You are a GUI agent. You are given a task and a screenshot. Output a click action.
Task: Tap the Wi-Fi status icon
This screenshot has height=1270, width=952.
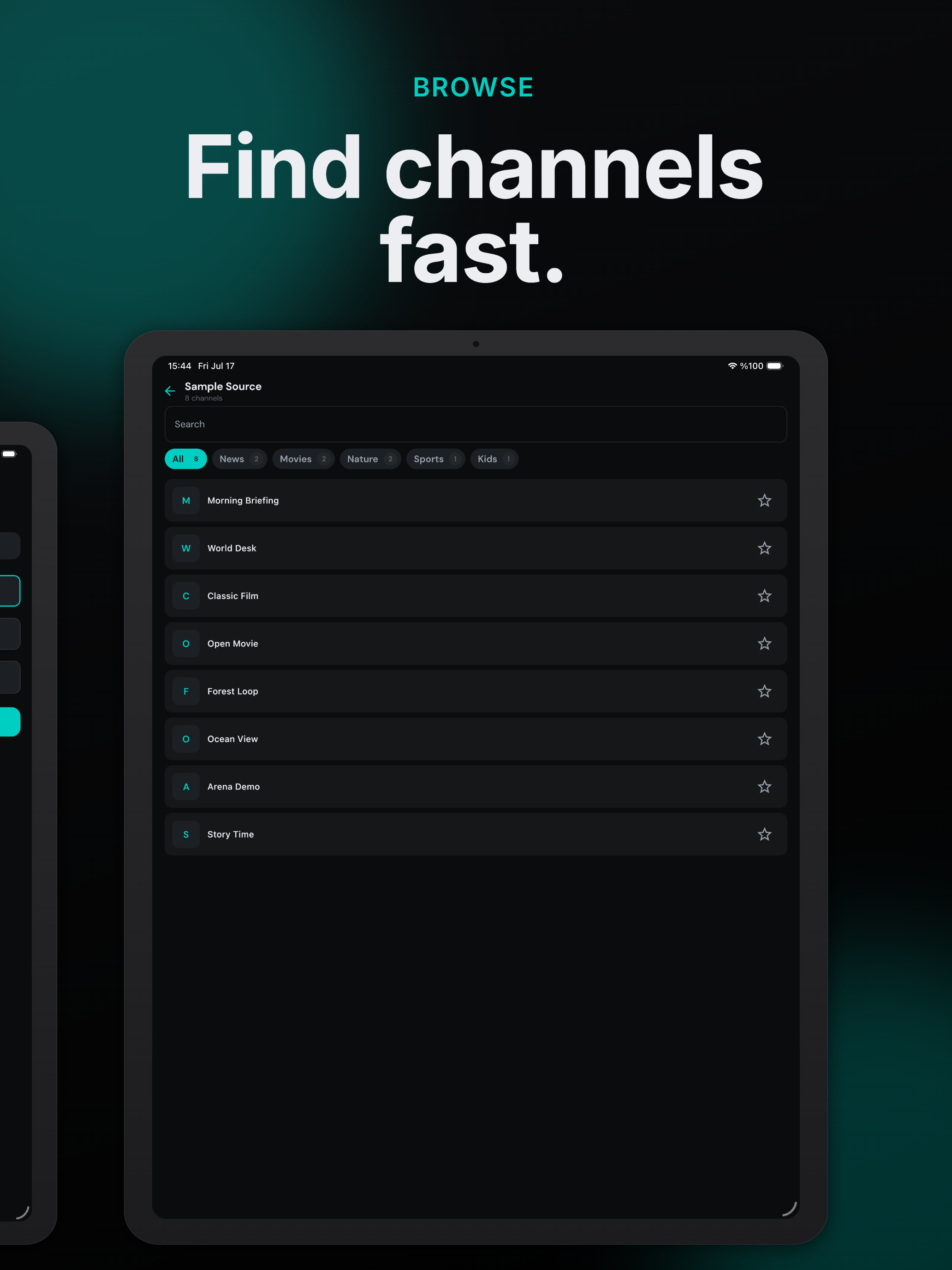732,366
